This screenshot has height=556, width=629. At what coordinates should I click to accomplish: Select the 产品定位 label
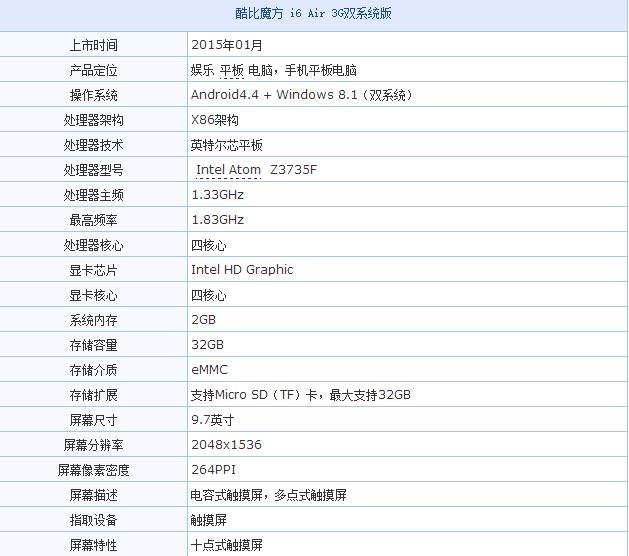pos(93,70)
